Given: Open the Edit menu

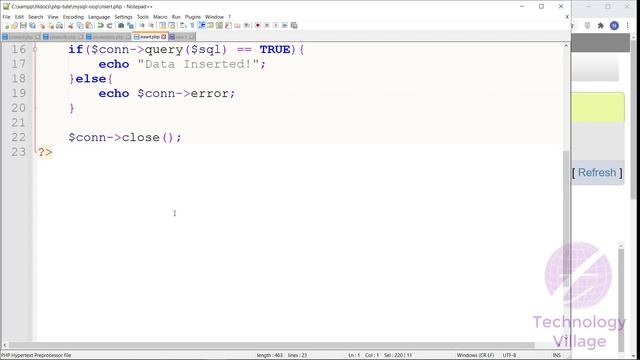Looking at the screenshot, I should pos(19,17).
